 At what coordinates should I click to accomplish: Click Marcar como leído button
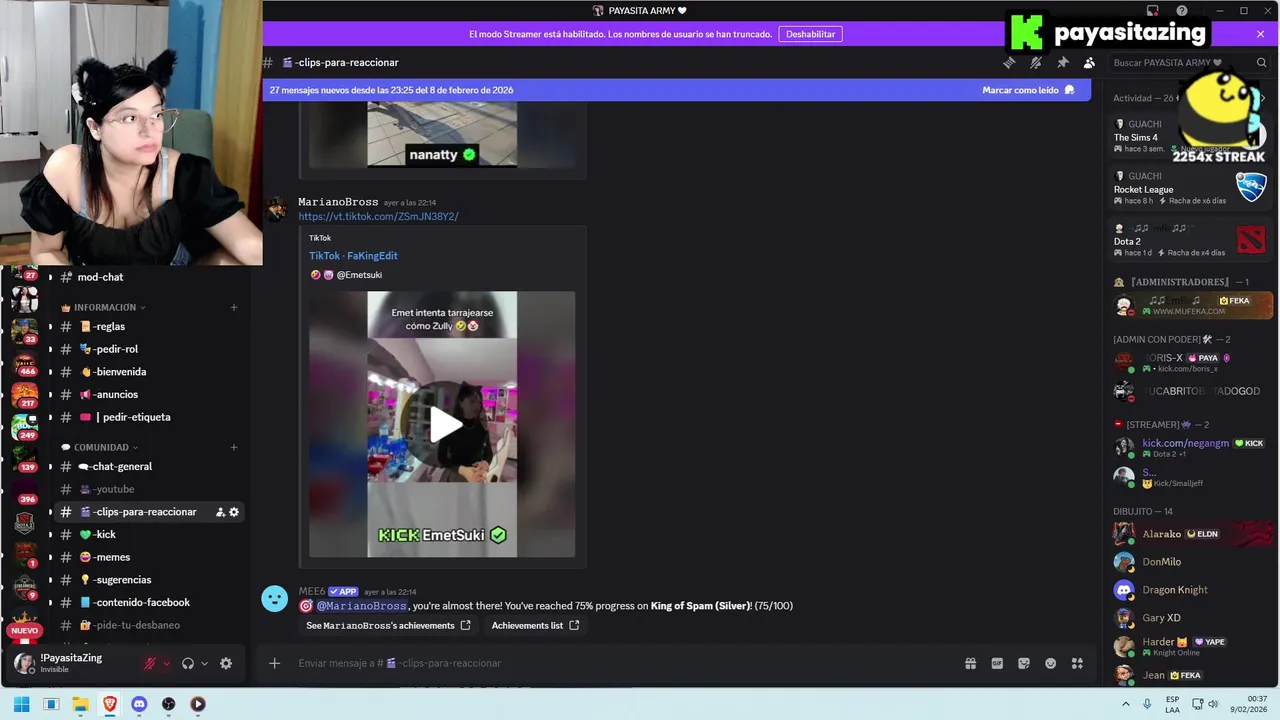[x=1028, y=90]
